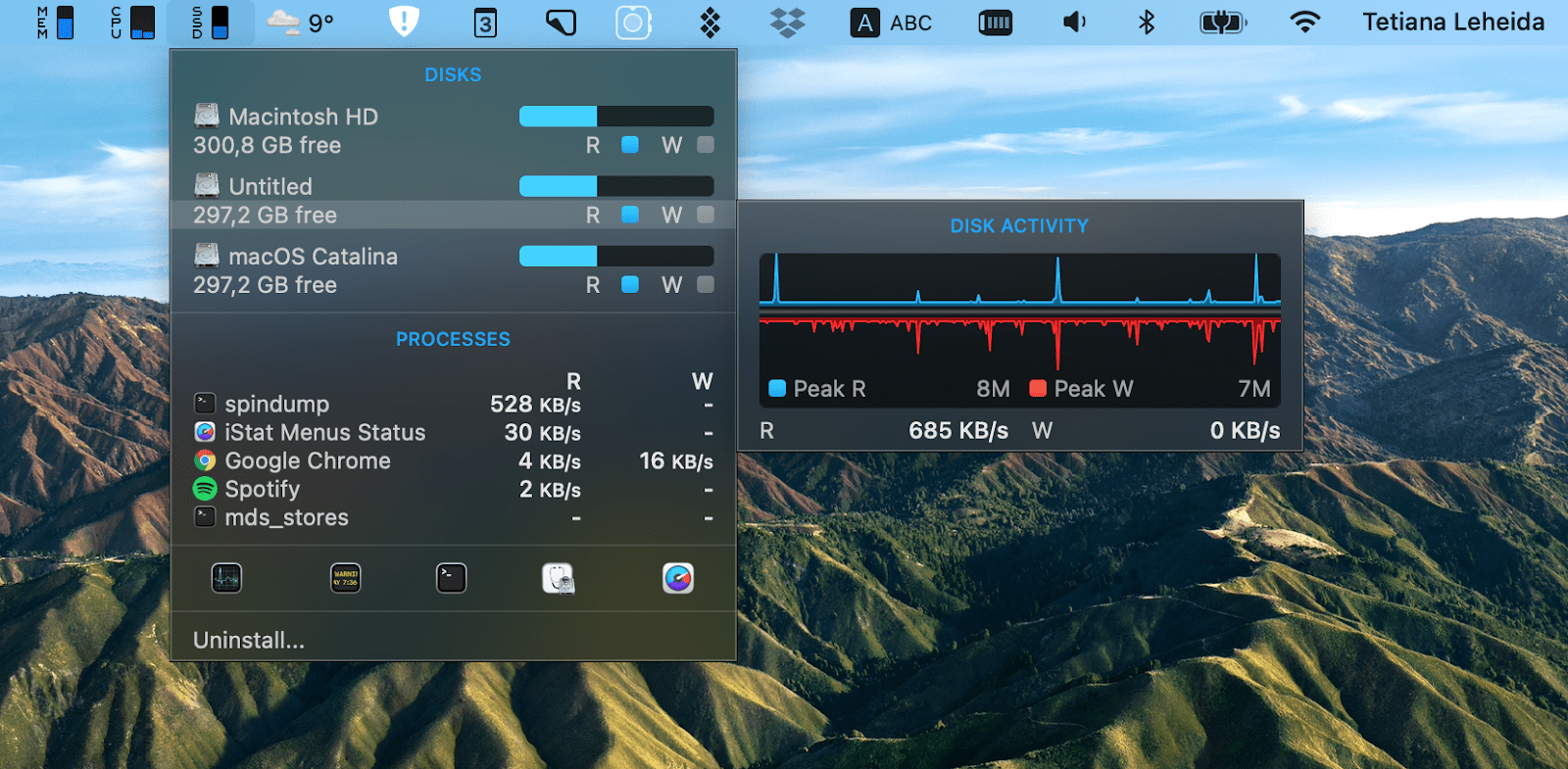The height and width of the screenshot is (769, 1568).
Task: Click the rounded camera icon in menu bar
Action: [633, 23]
